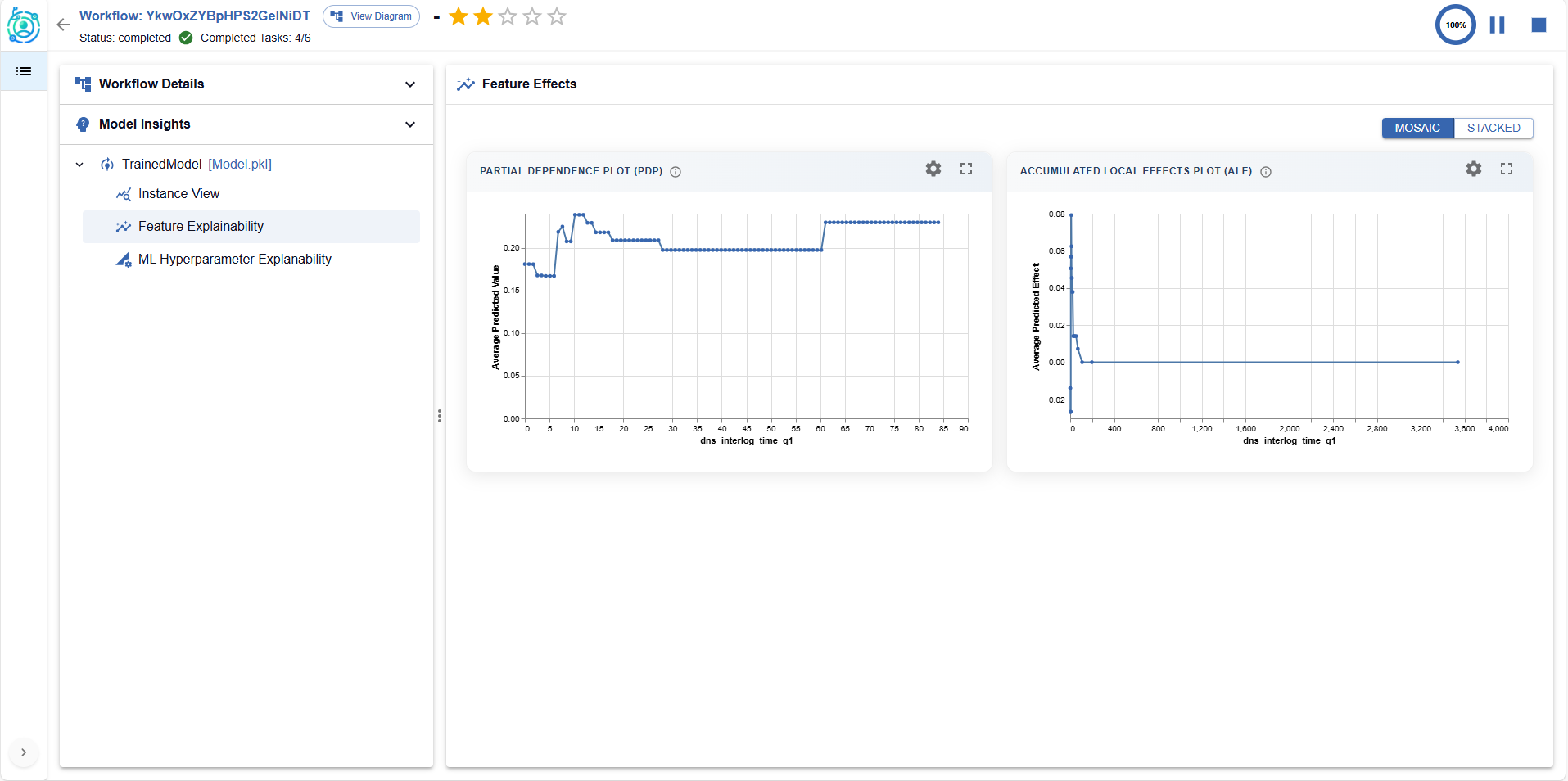Collapse the TrainedModel tree node
Screen dimensions: 1568x781
coord(79,165)
